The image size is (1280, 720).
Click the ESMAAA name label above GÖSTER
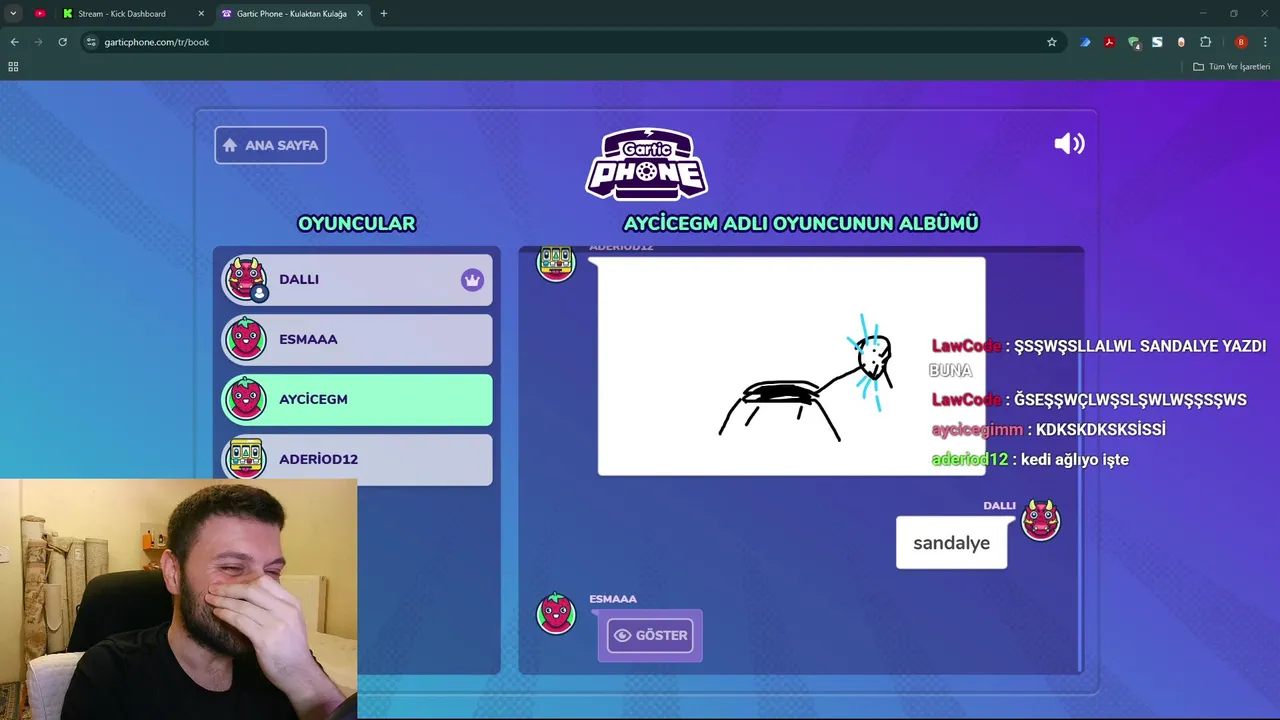click(613, 599)
